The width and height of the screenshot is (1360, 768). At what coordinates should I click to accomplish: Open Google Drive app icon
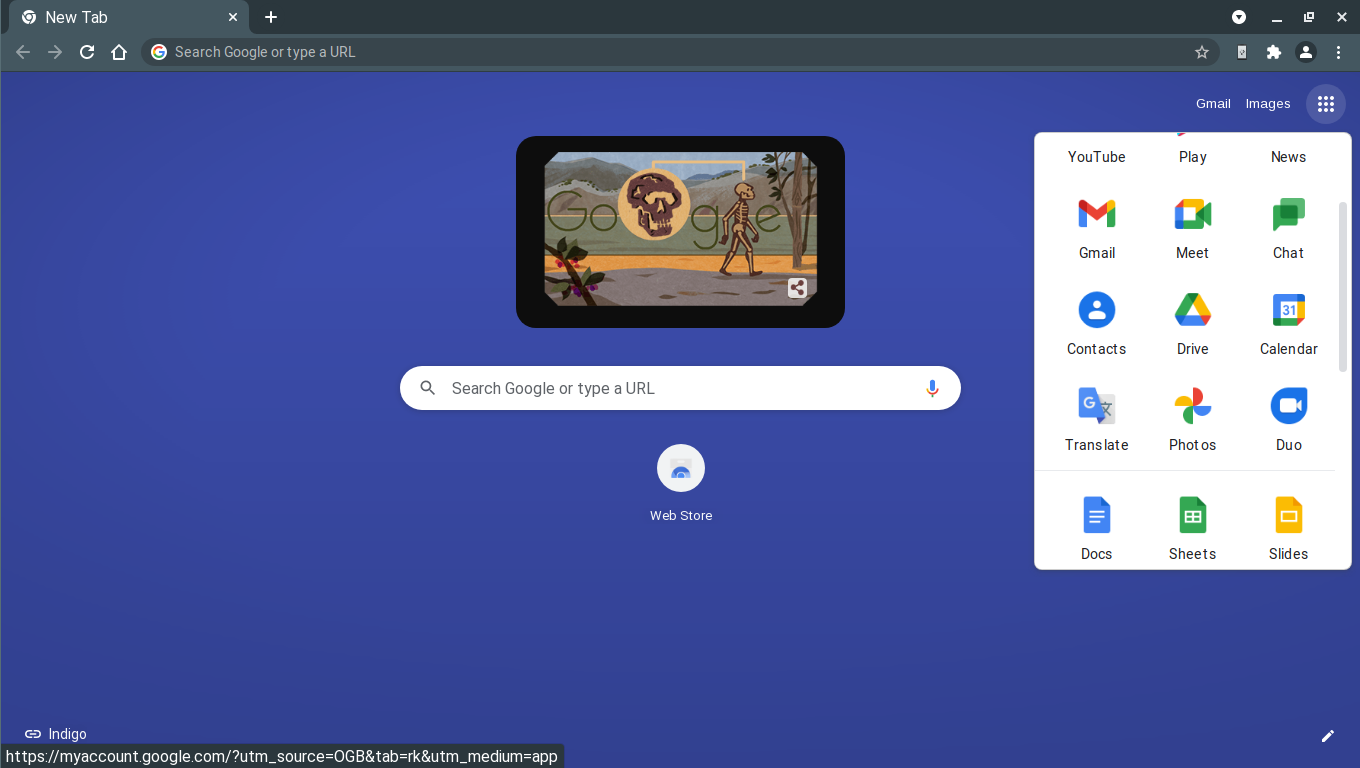1192,325
